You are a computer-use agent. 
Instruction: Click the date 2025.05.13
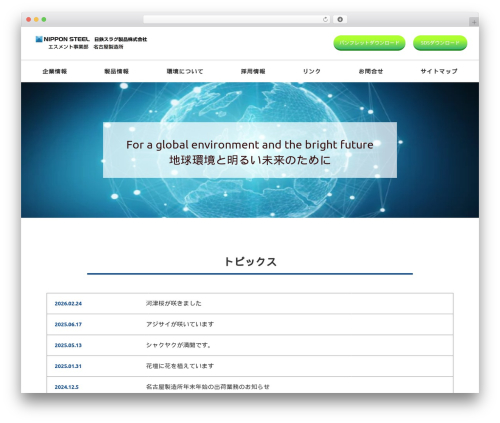(x=68, y=345)
